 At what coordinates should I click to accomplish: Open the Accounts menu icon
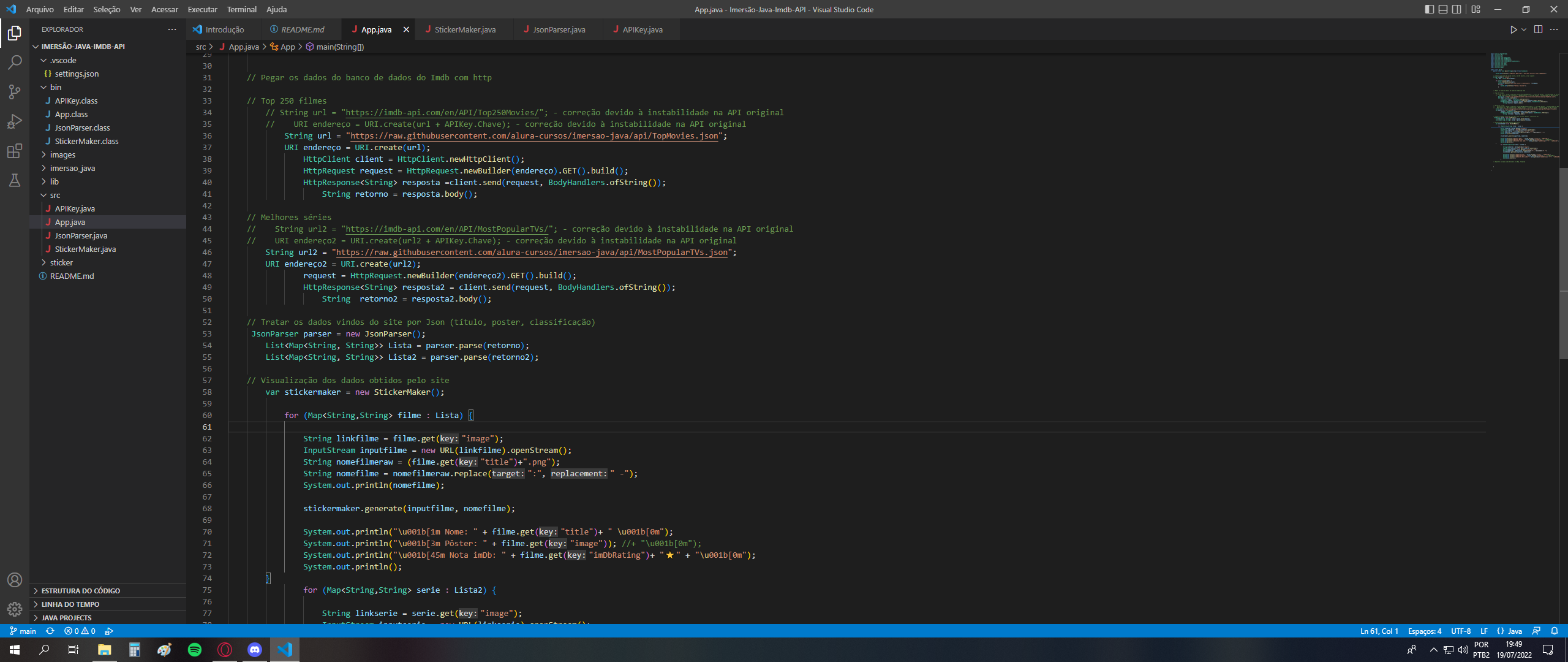15,580
